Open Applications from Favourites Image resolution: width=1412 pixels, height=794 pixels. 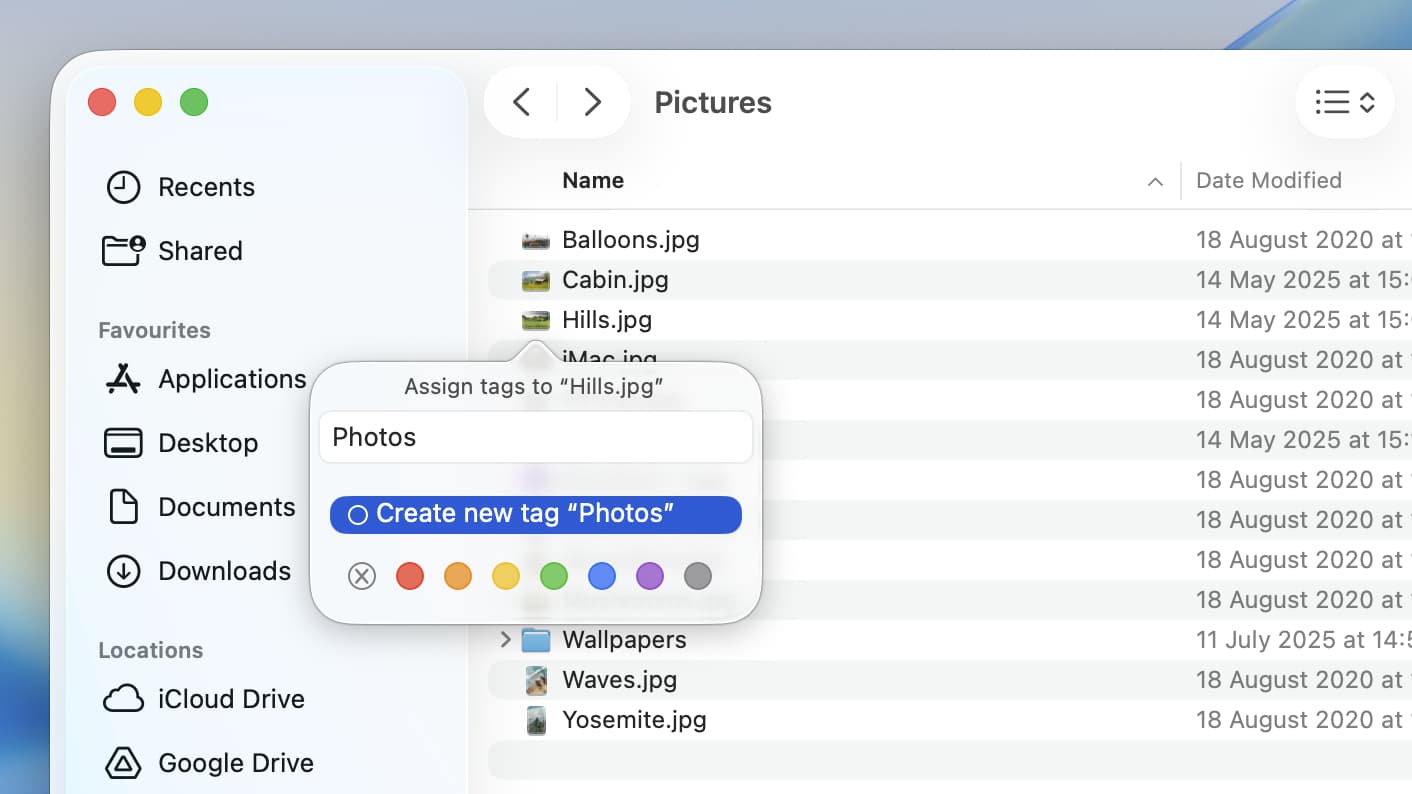(x=231, y=379)
